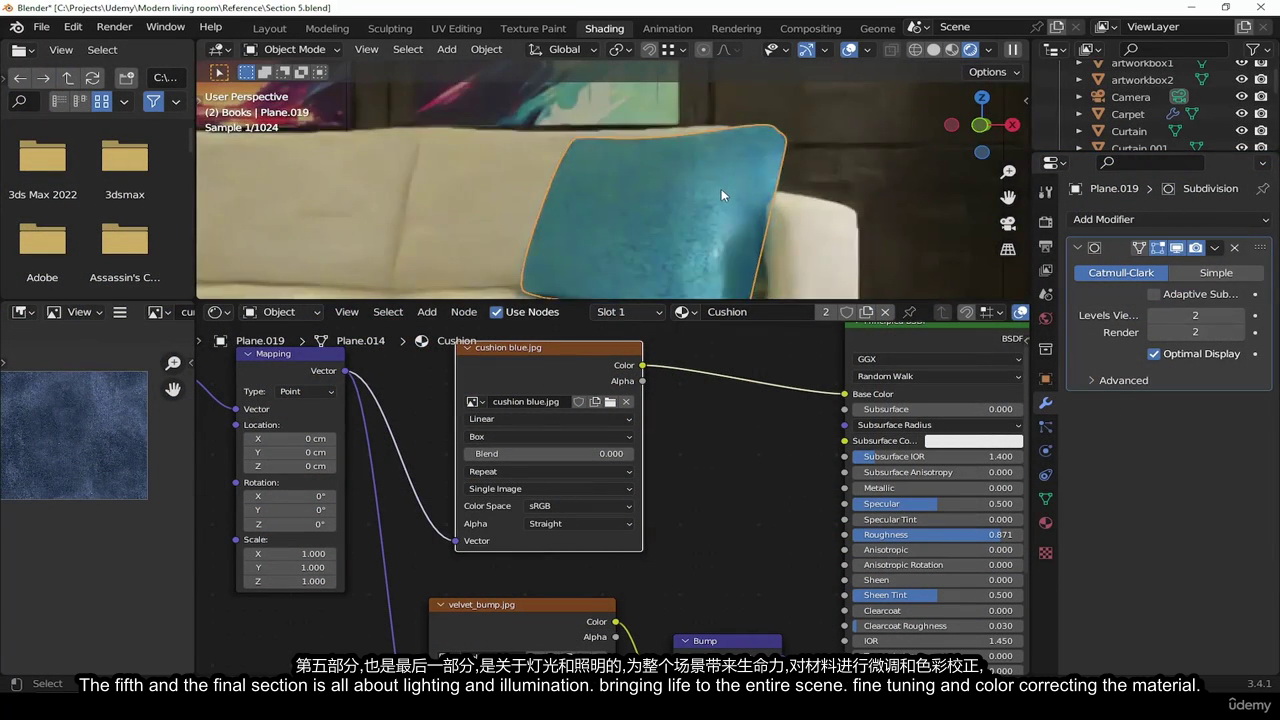Open the Mapping Type Point dropdown
Viewport: 1280px width, 720px height.
pos(305,391)
